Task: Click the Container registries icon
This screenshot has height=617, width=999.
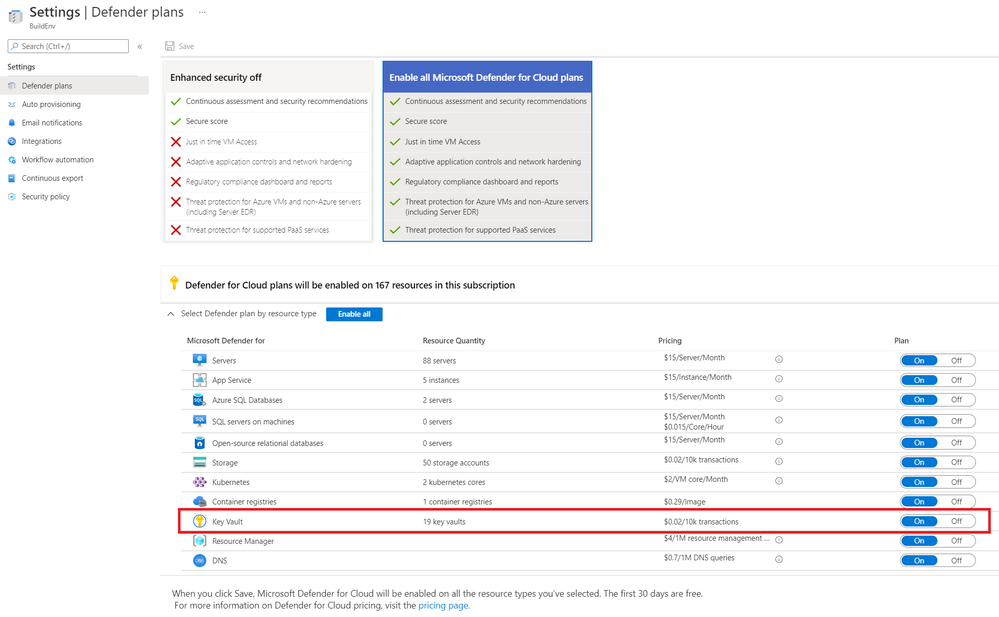Action: (199, 502)
